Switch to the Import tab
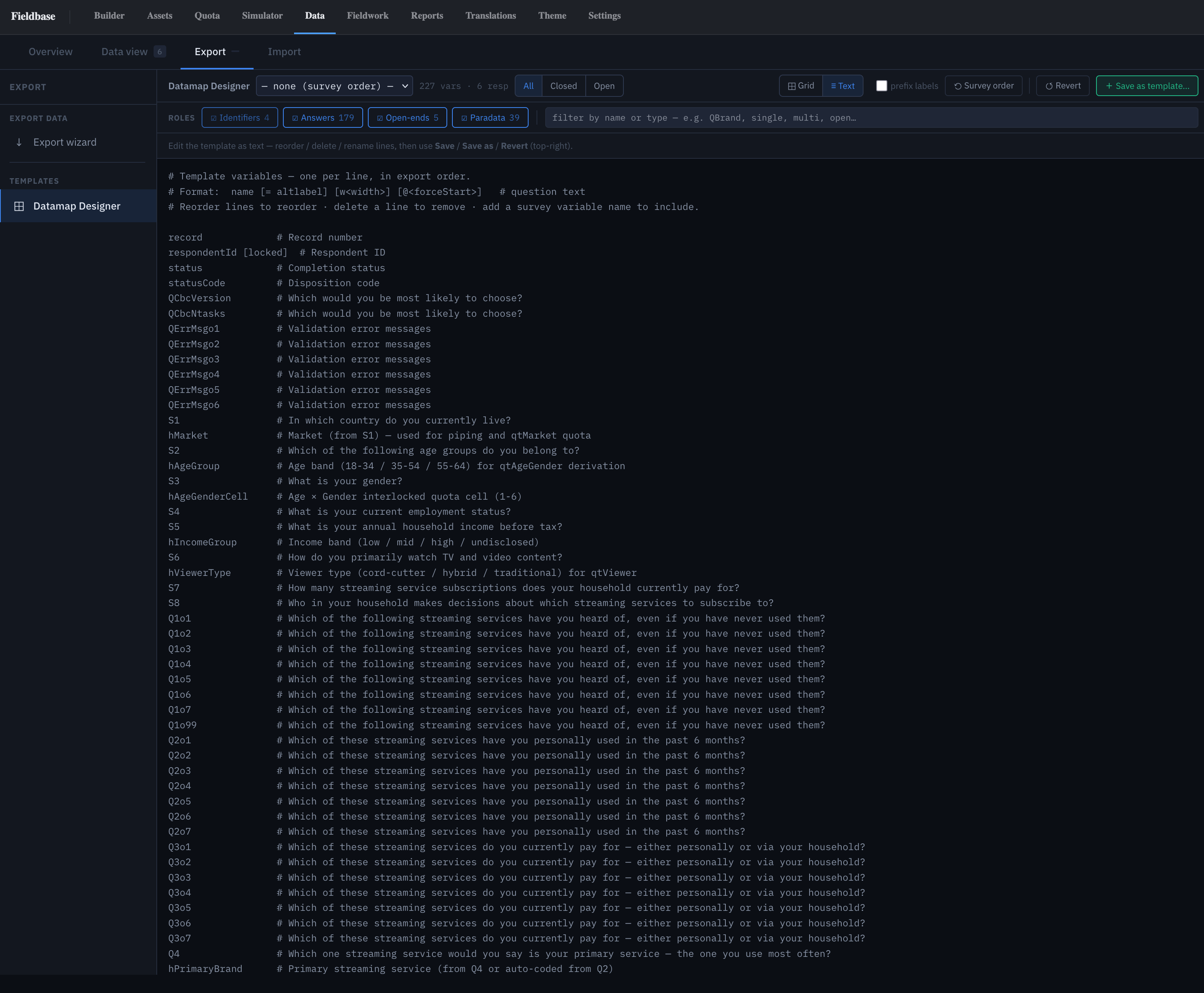The width and height of the screenshot is (1204, 993). coord(284,52)
